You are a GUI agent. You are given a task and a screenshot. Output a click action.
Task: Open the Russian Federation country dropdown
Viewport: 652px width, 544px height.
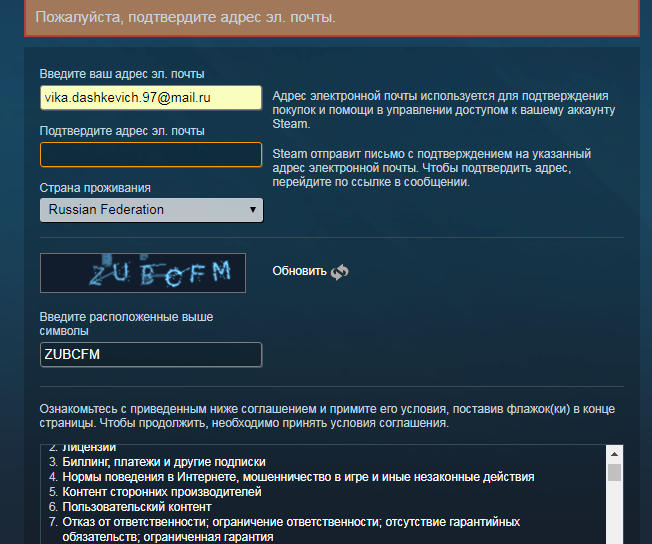tap(151, 210)
